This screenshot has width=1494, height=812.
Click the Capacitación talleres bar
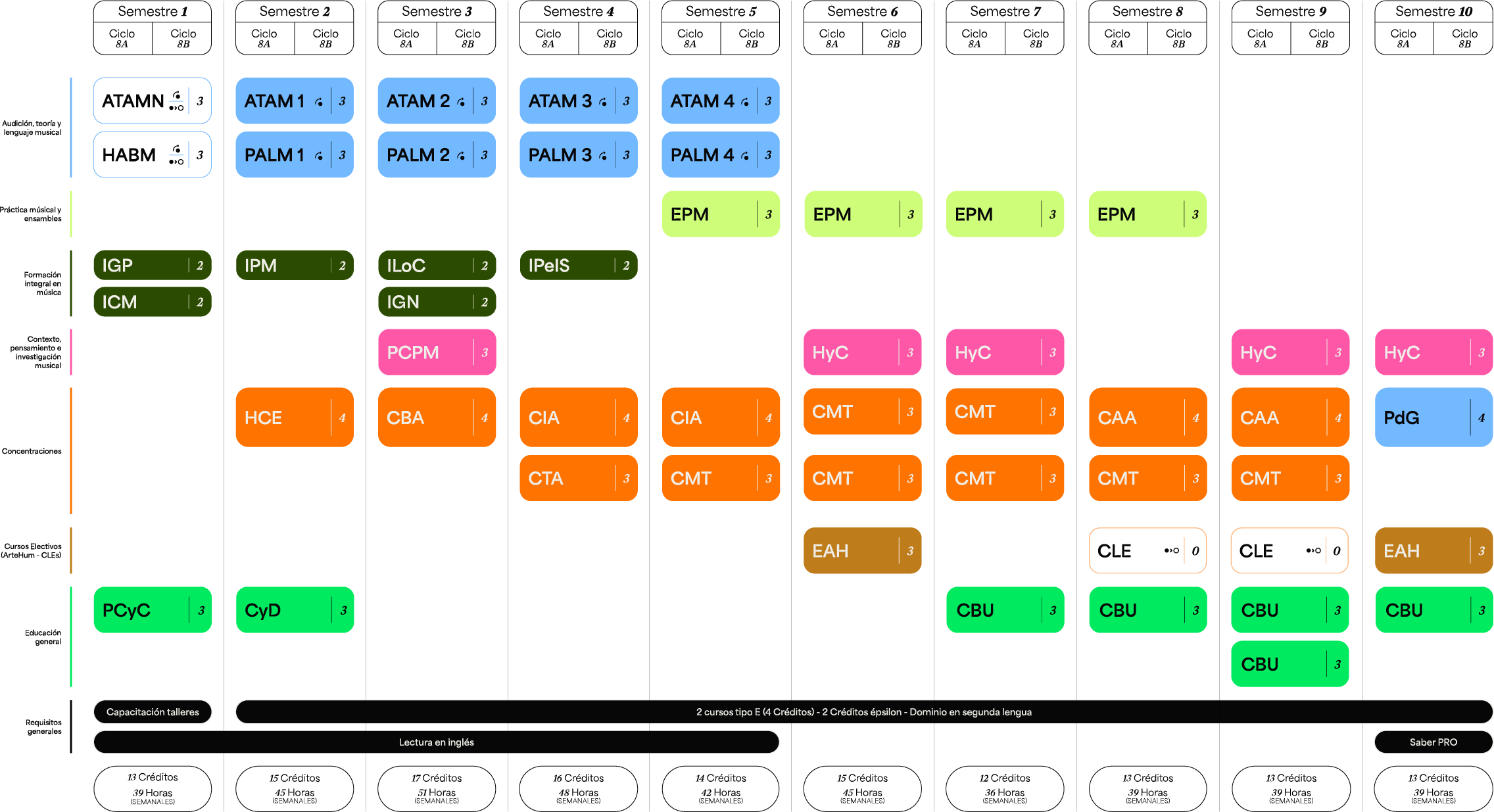click(x=153, y=712)
